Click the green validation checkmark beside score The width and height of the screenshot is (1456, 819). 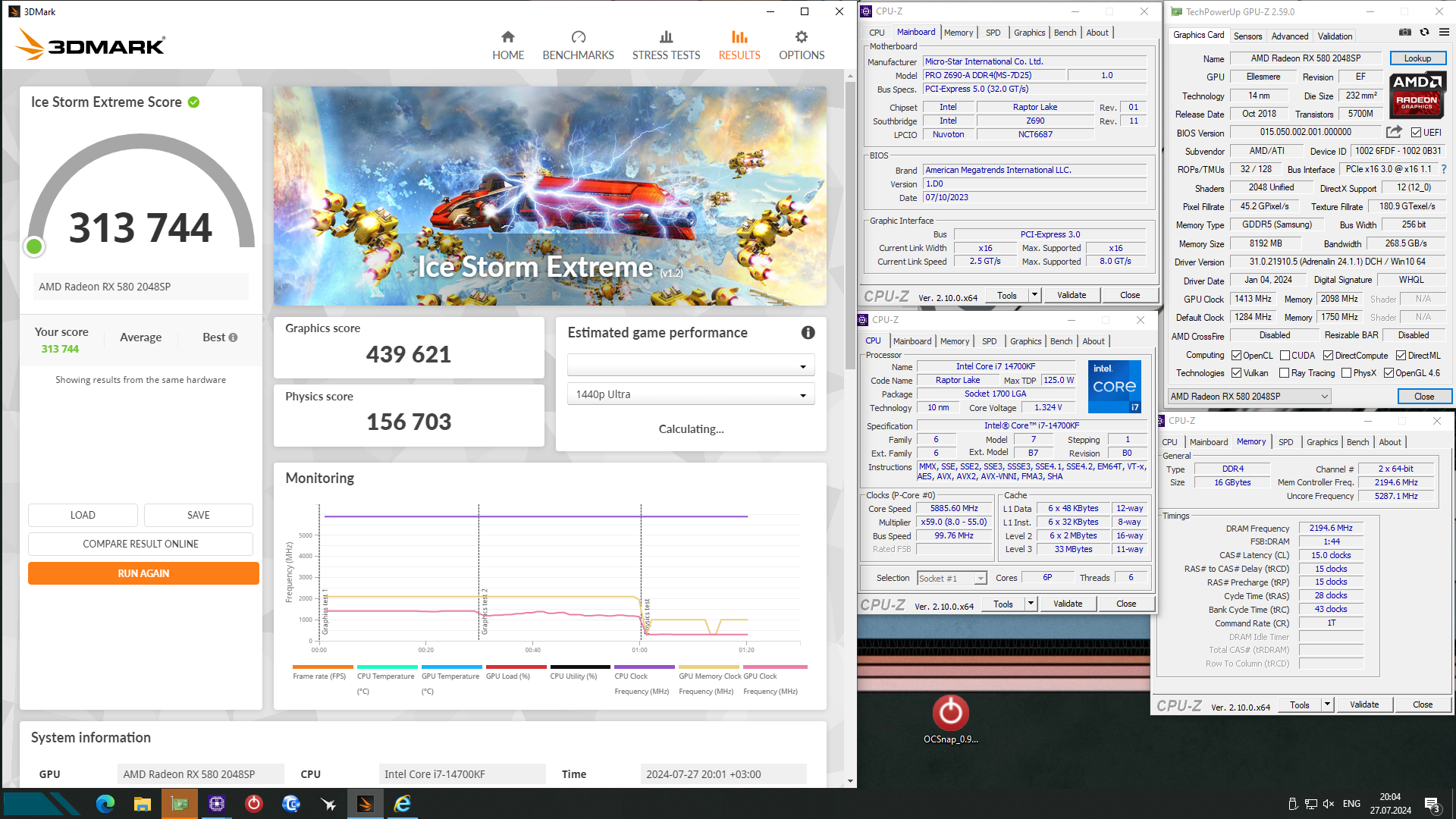click(x=194, y=102)
